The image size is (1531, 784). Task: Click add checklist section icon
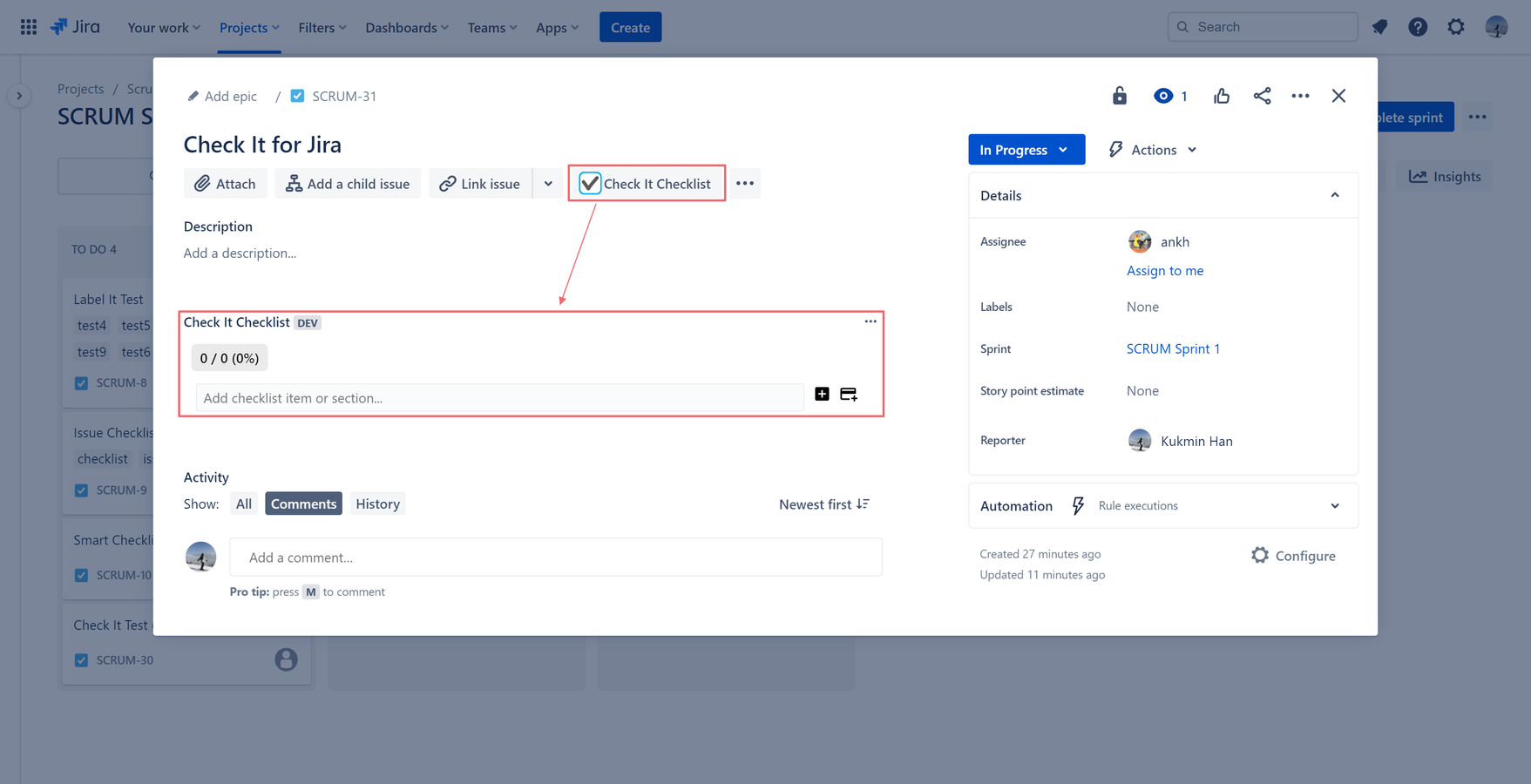[849, 395]
